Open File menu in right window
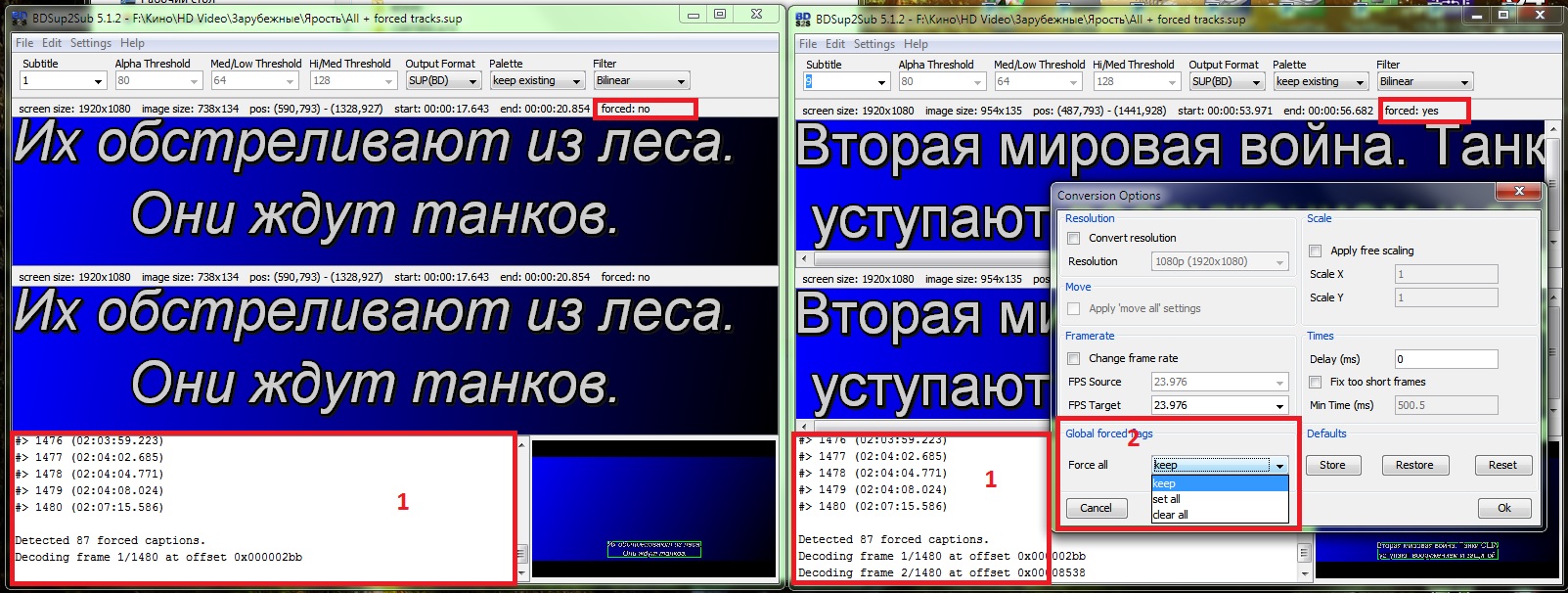This screenshot has height=593, width=1568. (808, 44)
